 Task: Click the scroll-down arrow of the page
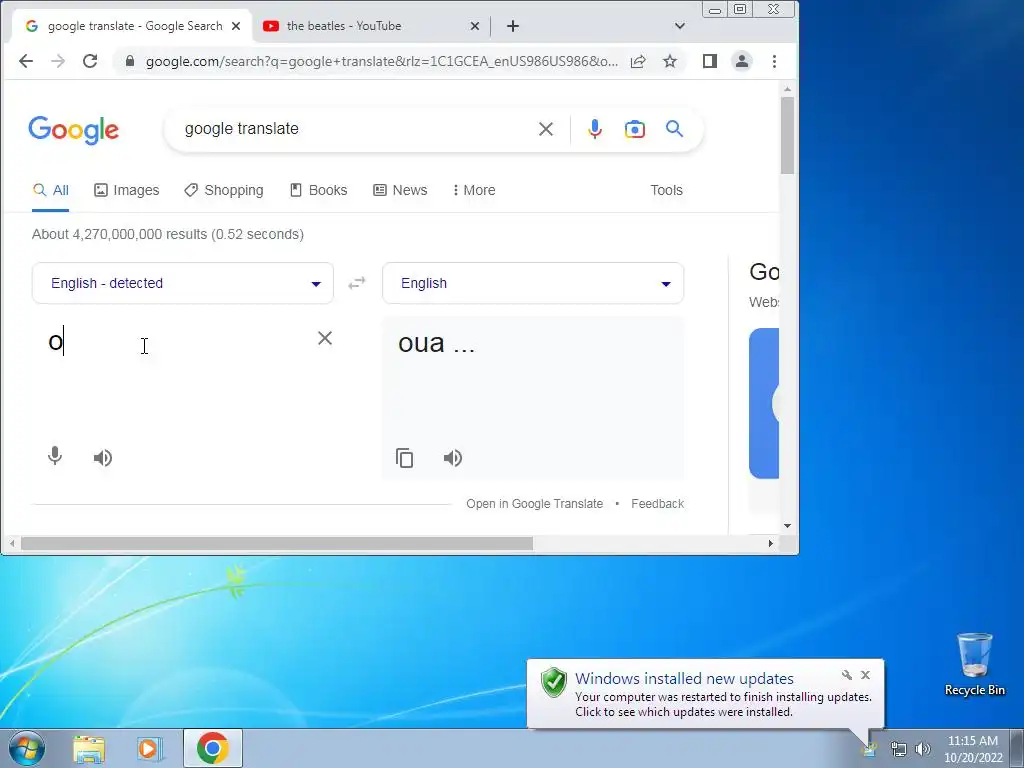(x=788, y=526)
